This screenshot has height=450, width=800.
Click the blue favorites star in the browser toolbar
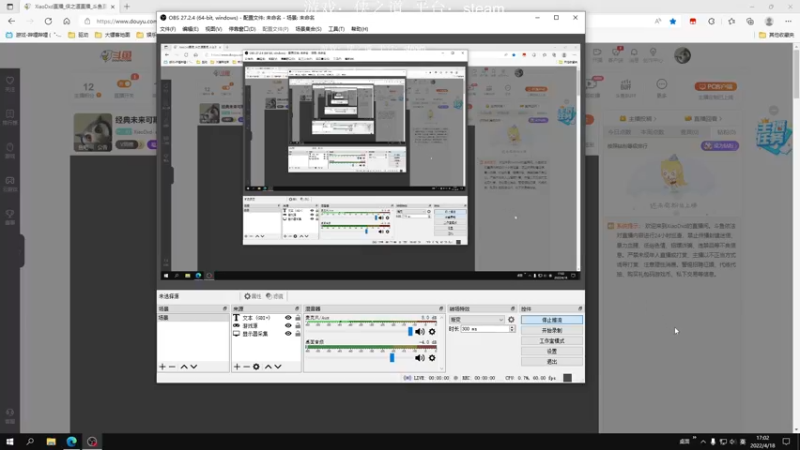(x=673, y=21)
